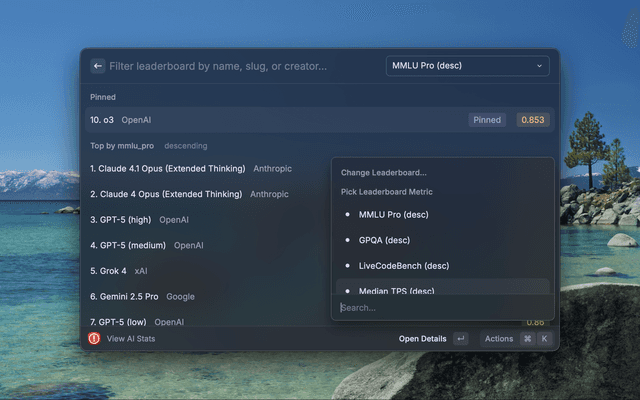Image resolution: width=640 pixels, height=400 pixels.
Task: Click the Command key icon beside Actions
Action: [527, 339]
